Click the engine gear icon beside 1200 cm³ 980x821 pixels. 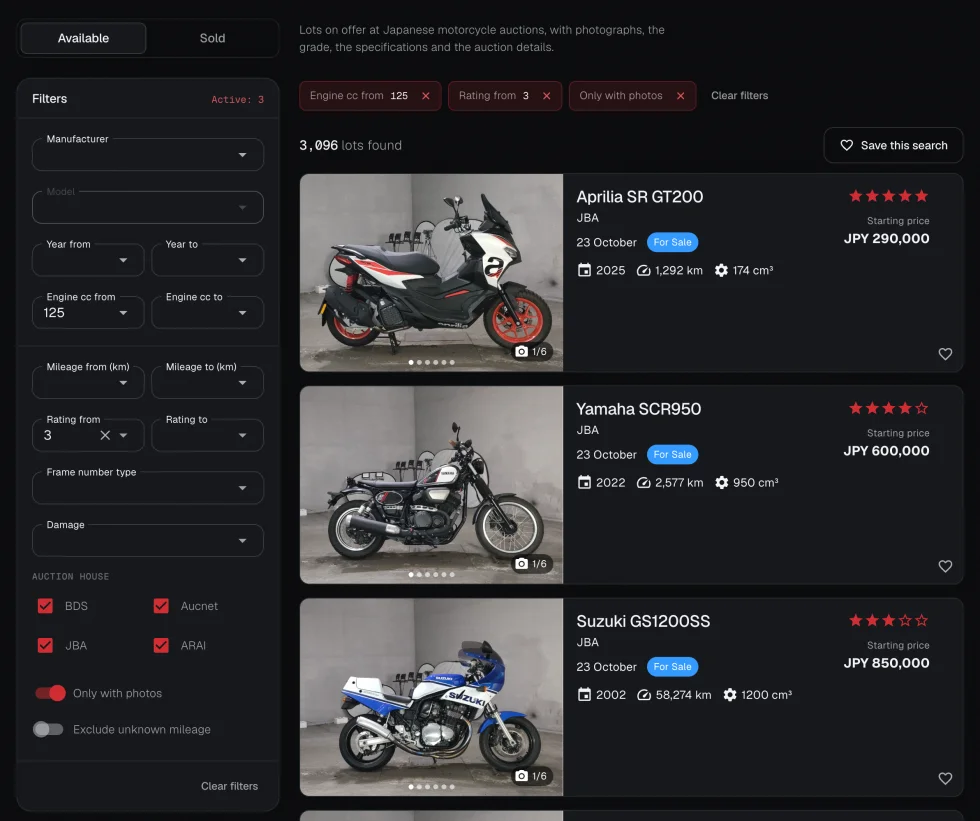click(x=729, y=695)
